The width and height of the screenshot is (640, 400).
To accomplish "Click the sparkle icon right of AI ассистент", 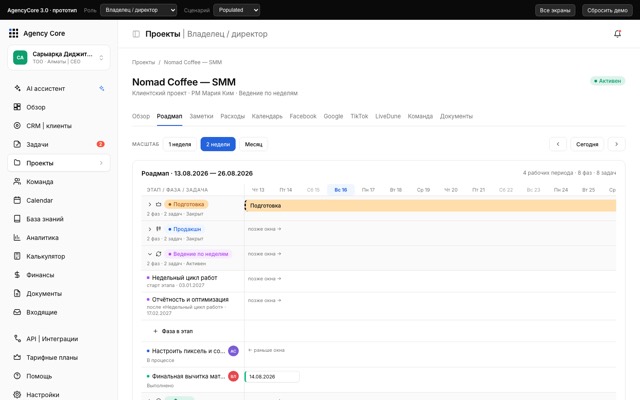I will click(x=102, y=88).
